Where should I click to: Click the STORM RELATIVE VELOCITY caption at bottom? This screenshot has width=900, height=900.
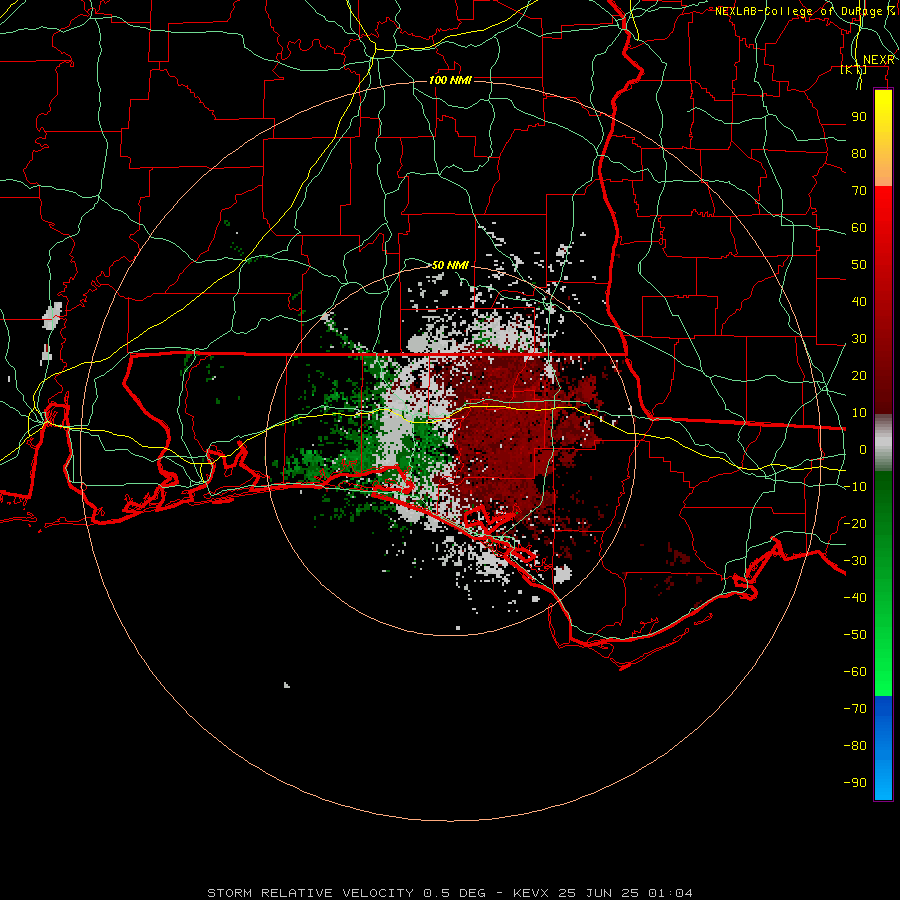[450, 893]
